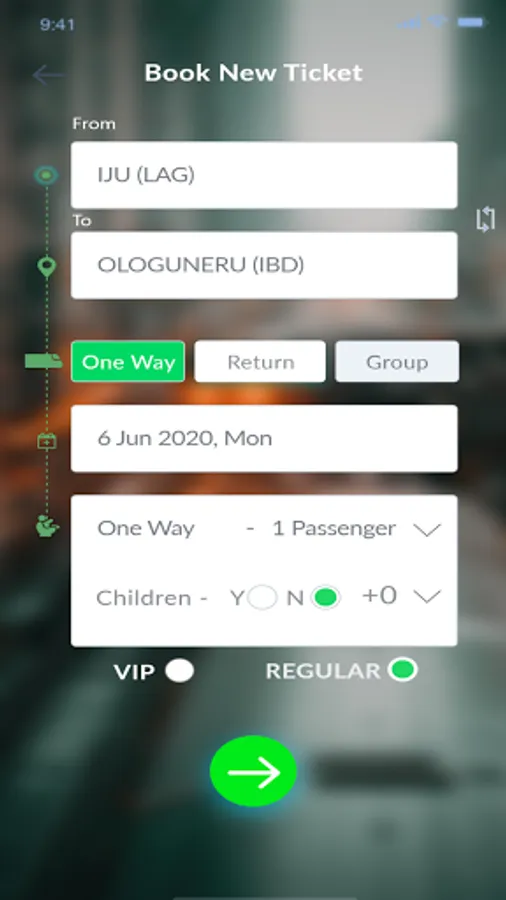Click the destination map pin icon
The width and height of the screenshot is (506, 900).
pos(46,267)
